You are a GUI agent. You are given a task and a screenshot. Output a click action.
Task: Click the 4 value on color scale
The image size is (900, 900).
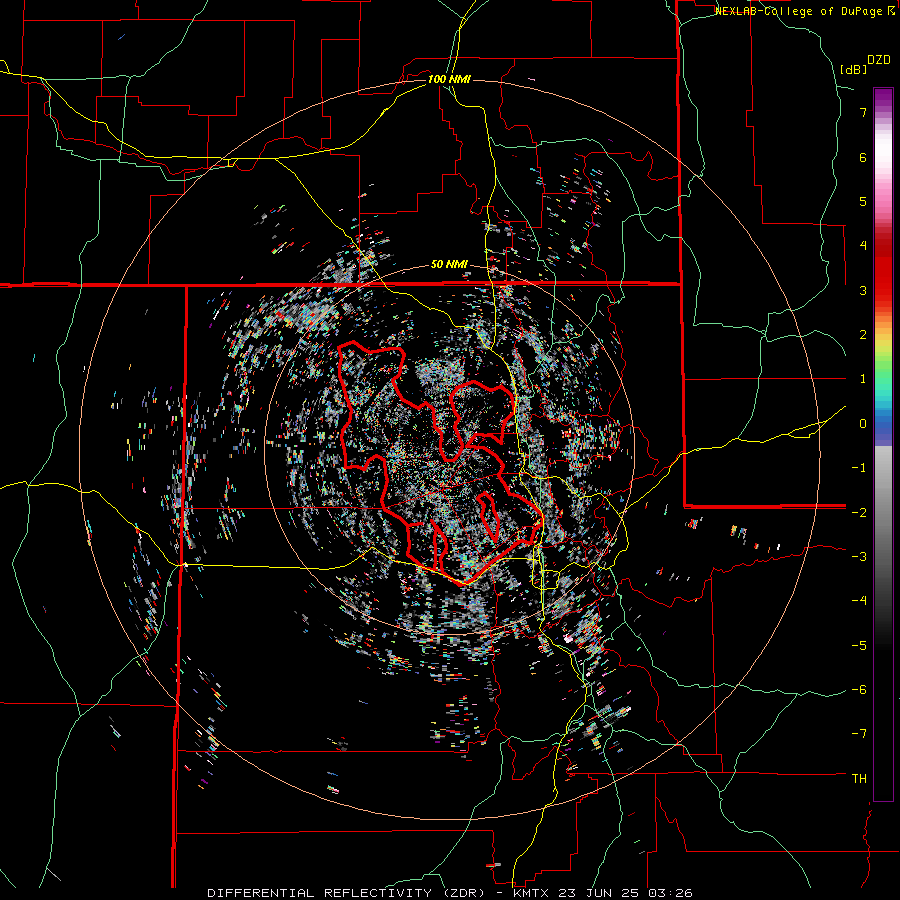click(863, 246)
